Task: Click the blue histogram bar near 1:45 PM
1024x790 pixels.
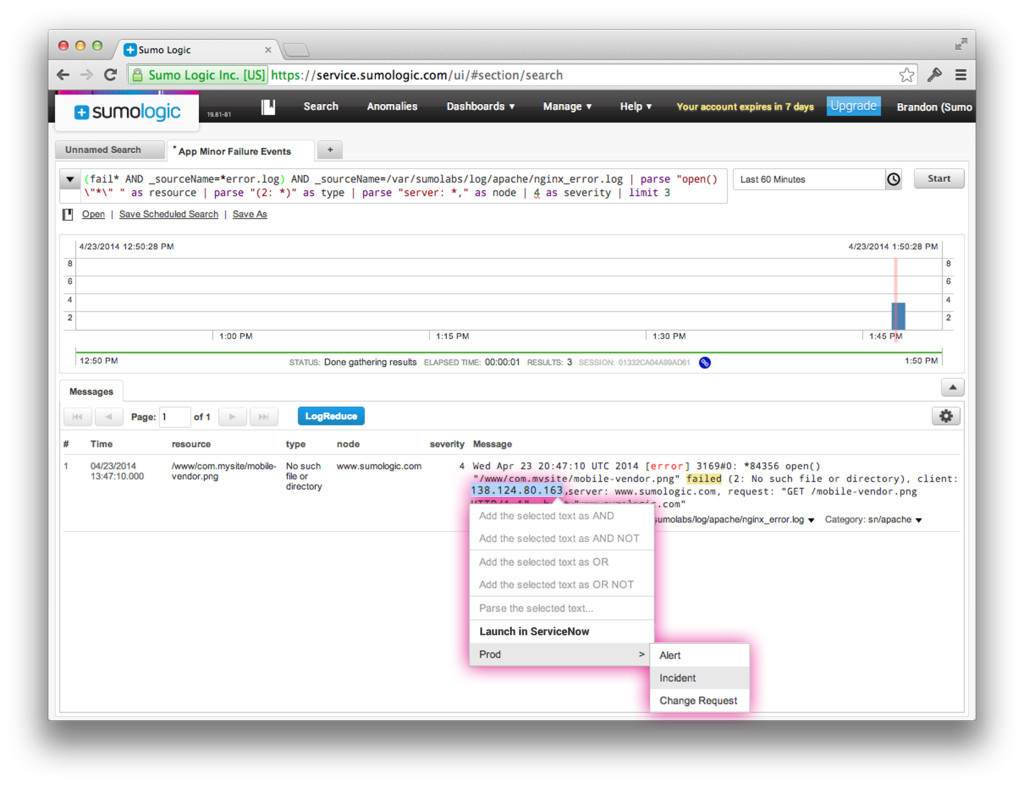Action: click(x=899, y=316)
